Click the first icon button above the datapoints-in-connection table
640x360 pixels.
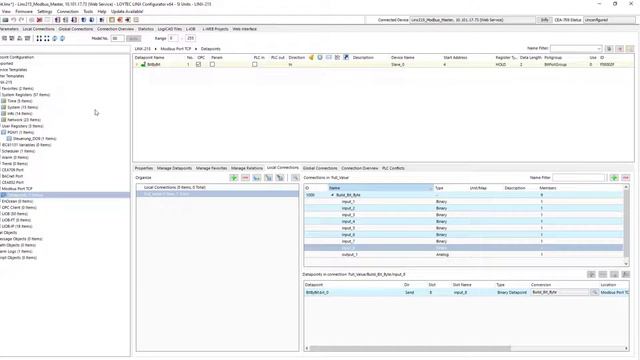pyautogui.click(x=591, y=274)
